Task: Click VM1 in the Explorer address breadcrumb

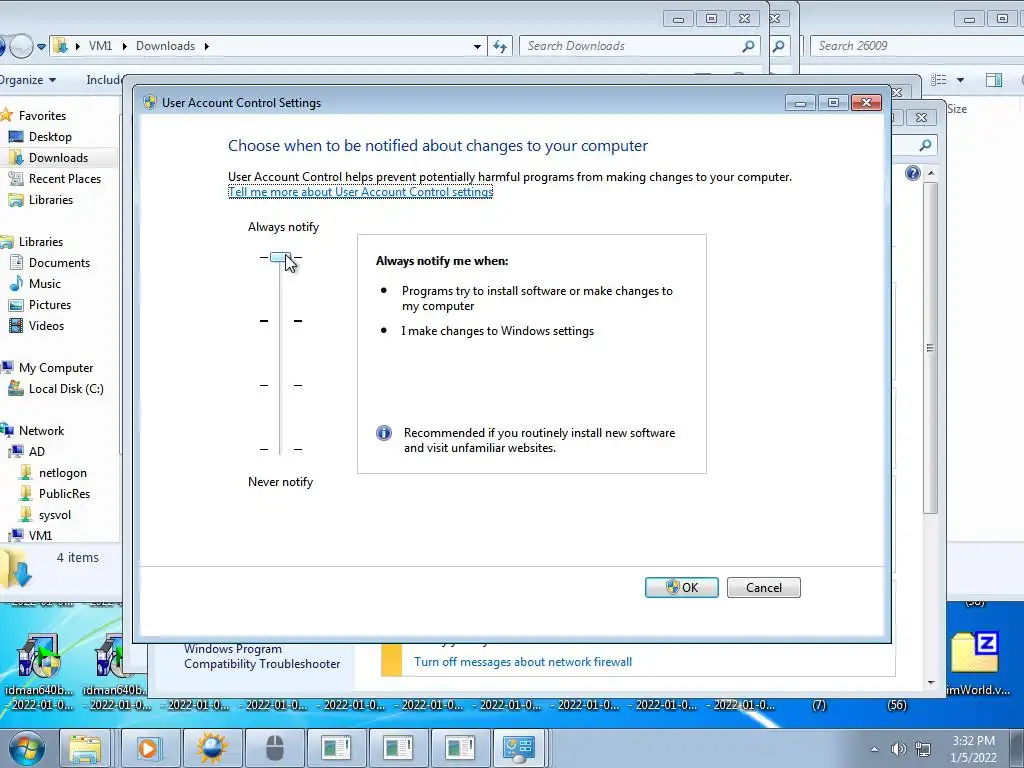Action: click(101, 46)
